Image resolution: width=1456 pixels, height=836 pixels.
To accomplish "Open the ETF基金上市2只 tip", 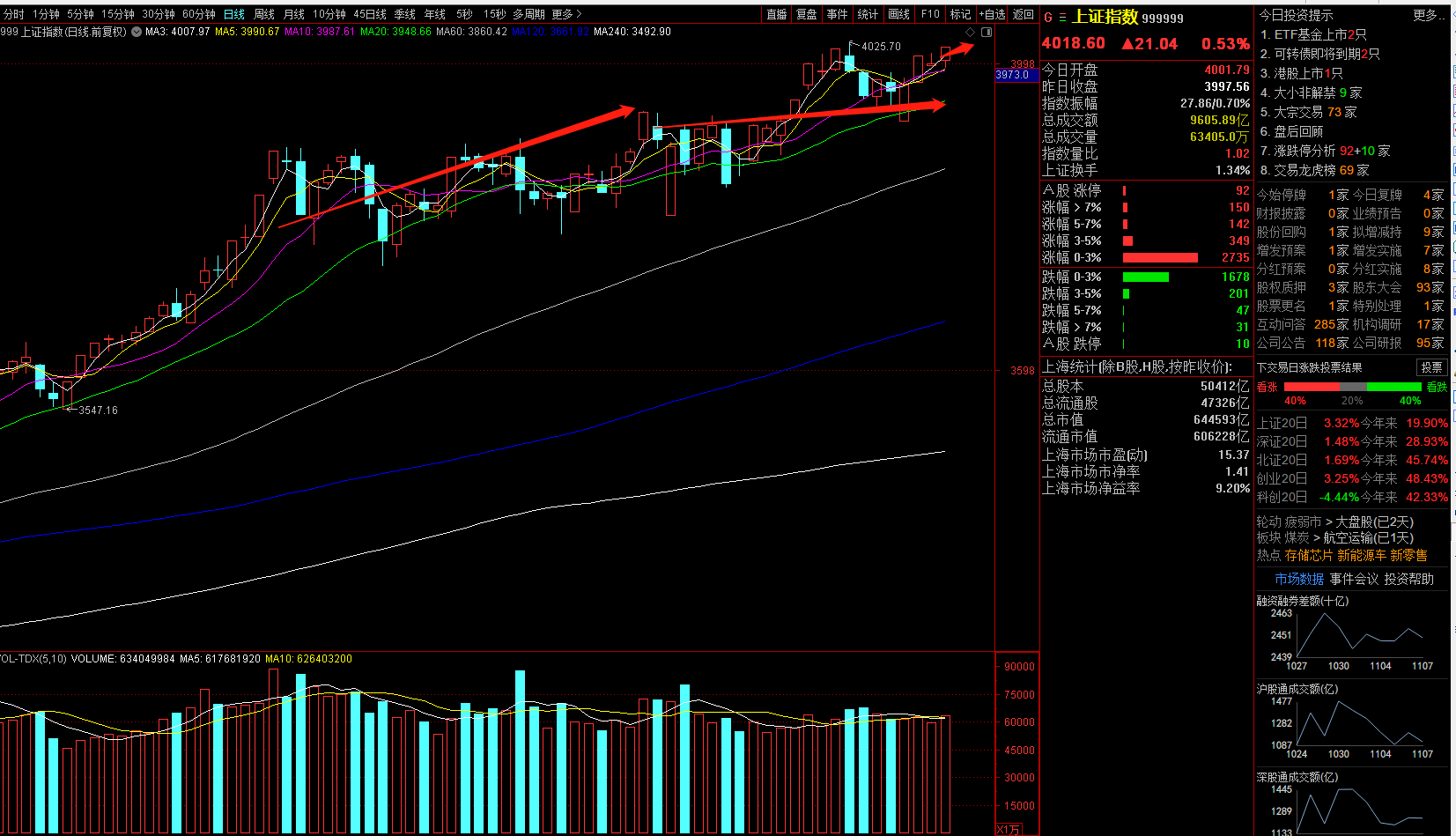I will [1313, 34].
